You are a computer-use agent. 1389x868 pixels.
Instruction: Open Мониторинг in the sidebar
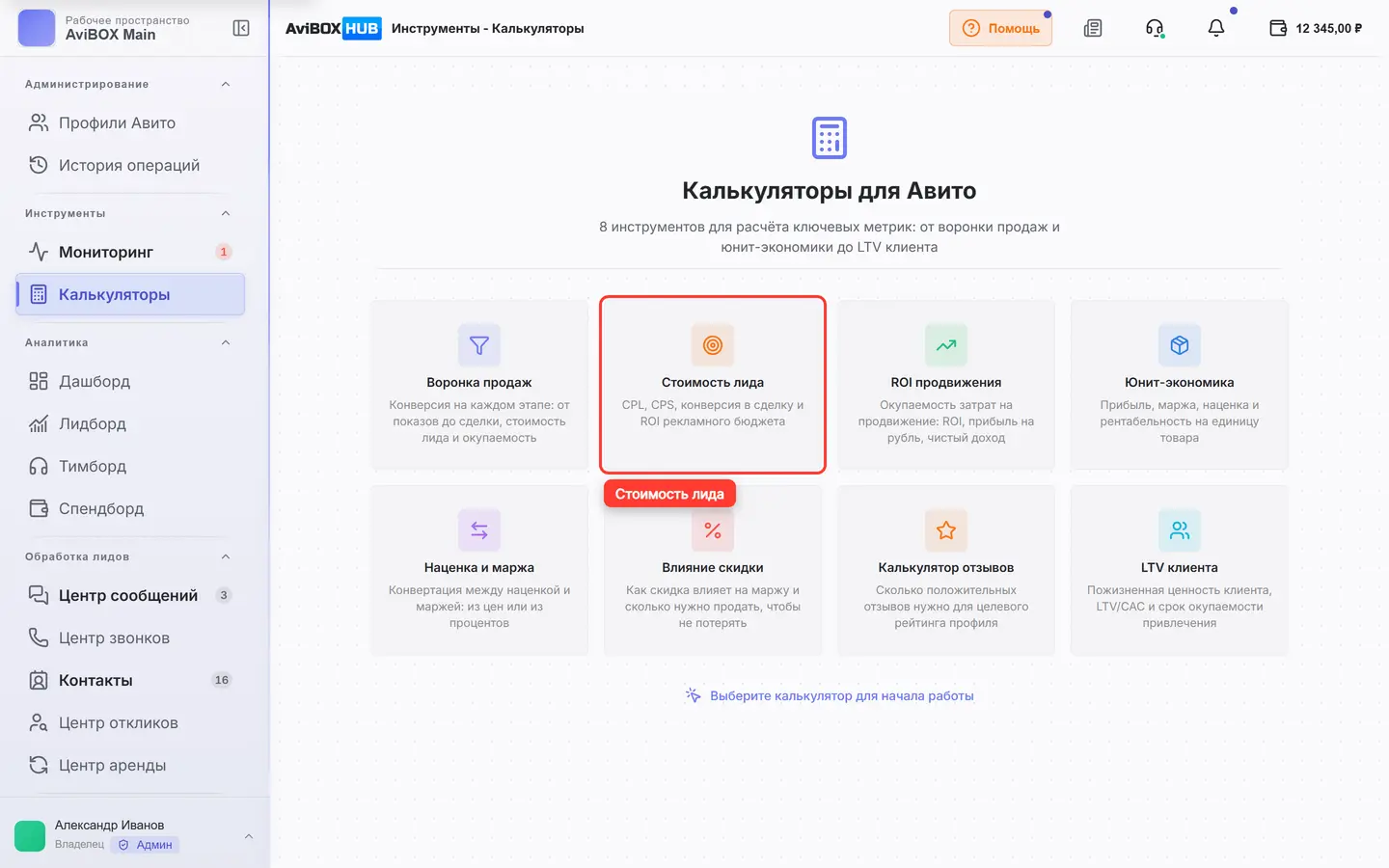(130, 252)
